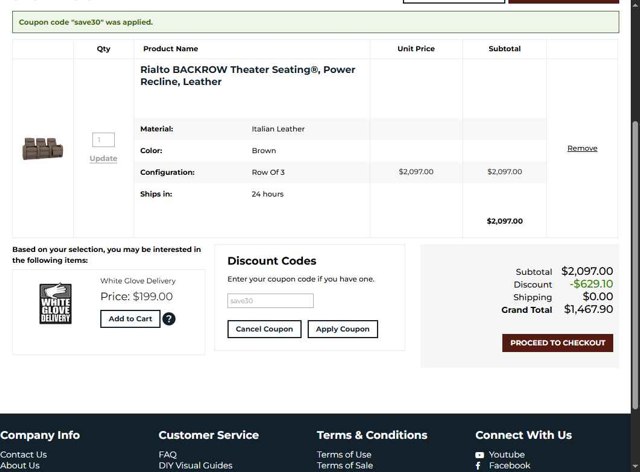Click the Unit Price column header
This screenshot has width=640, height=472.
point(416,49)
